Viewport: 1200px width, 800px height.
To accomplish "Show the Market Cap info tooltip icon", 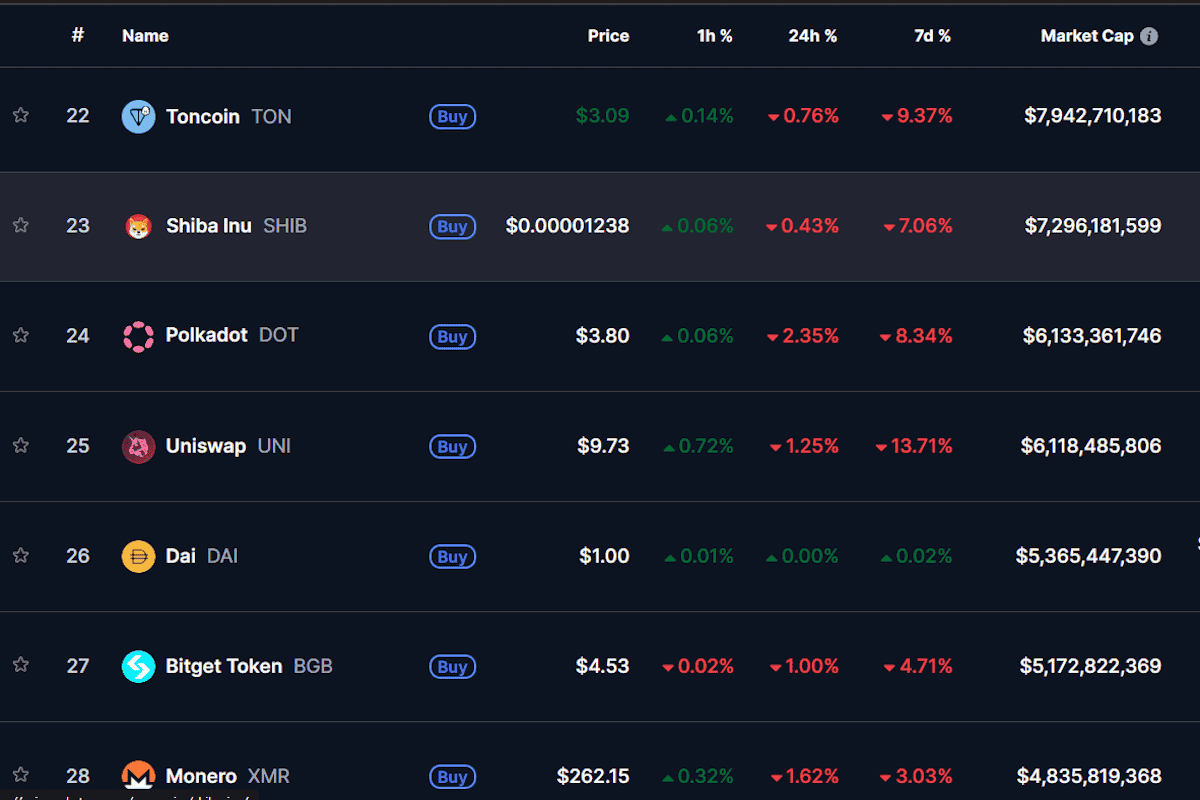I will [x=1149, y=36].
